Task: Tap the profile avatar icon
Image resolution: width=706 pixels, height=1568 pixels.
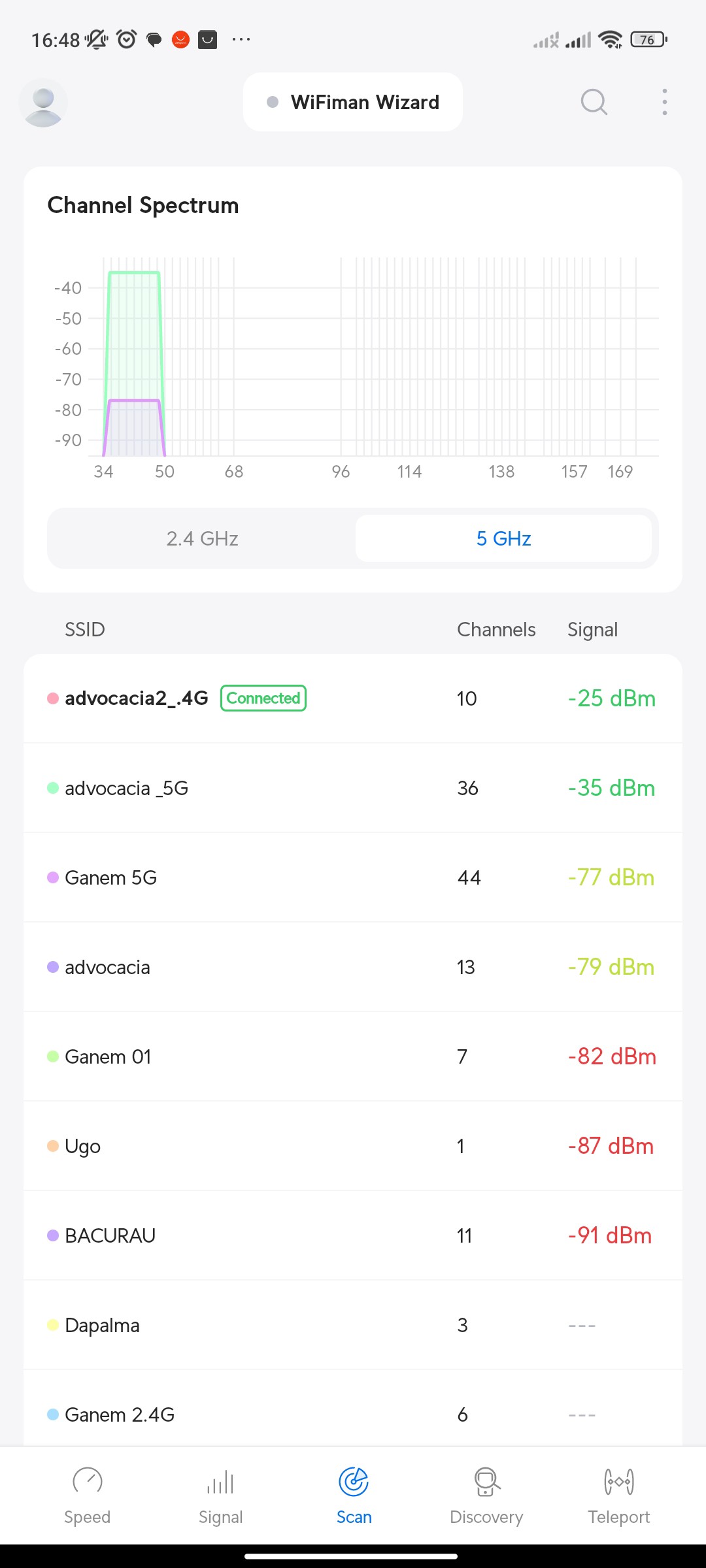Action: click(43, 103)
